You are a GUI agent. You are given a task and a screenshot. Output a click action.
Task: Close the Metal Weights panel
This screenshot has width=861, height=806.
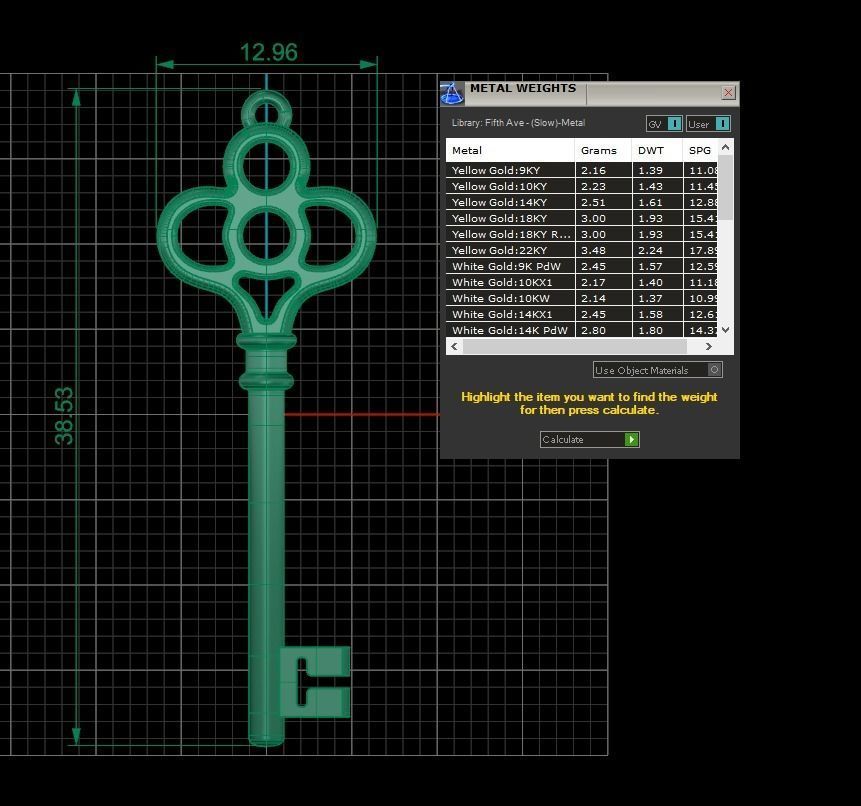coord(728,93)
